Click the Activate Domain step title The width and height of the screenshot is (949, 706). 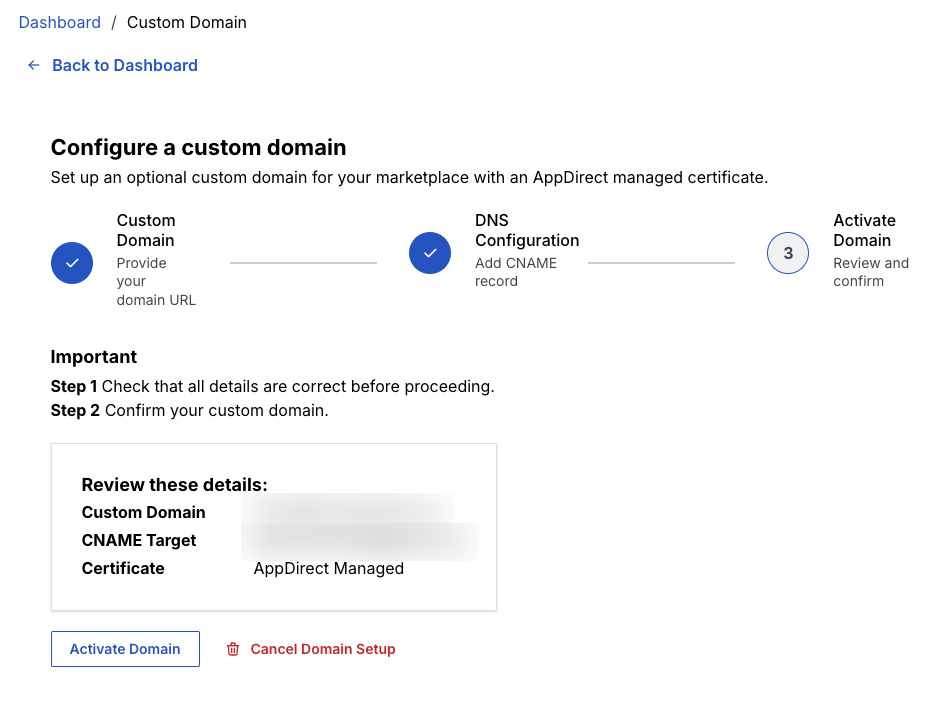coord(864,230)
